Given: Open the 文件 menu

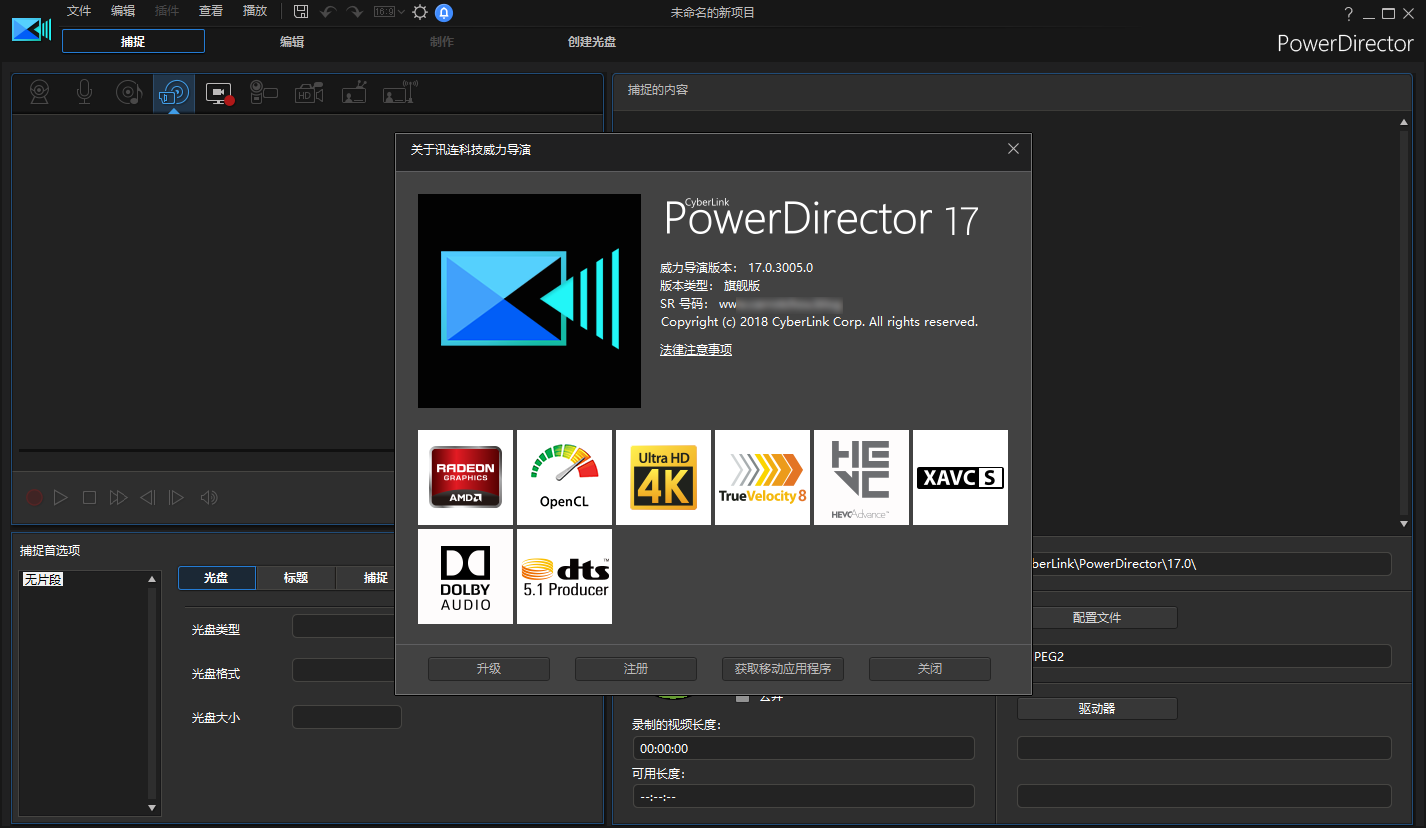Looking at the screenshot, I should point(79,11).
